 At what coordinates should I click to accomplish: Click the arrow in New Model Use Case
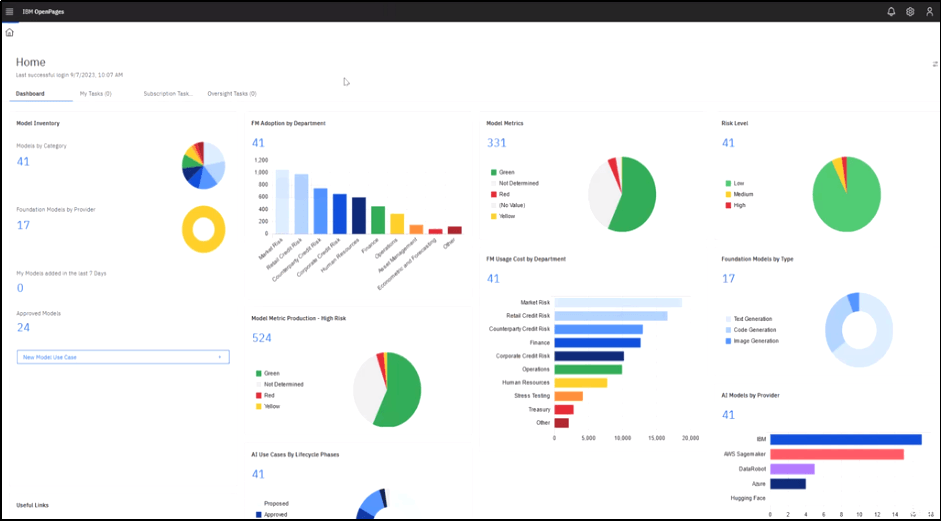coord(220,357)
